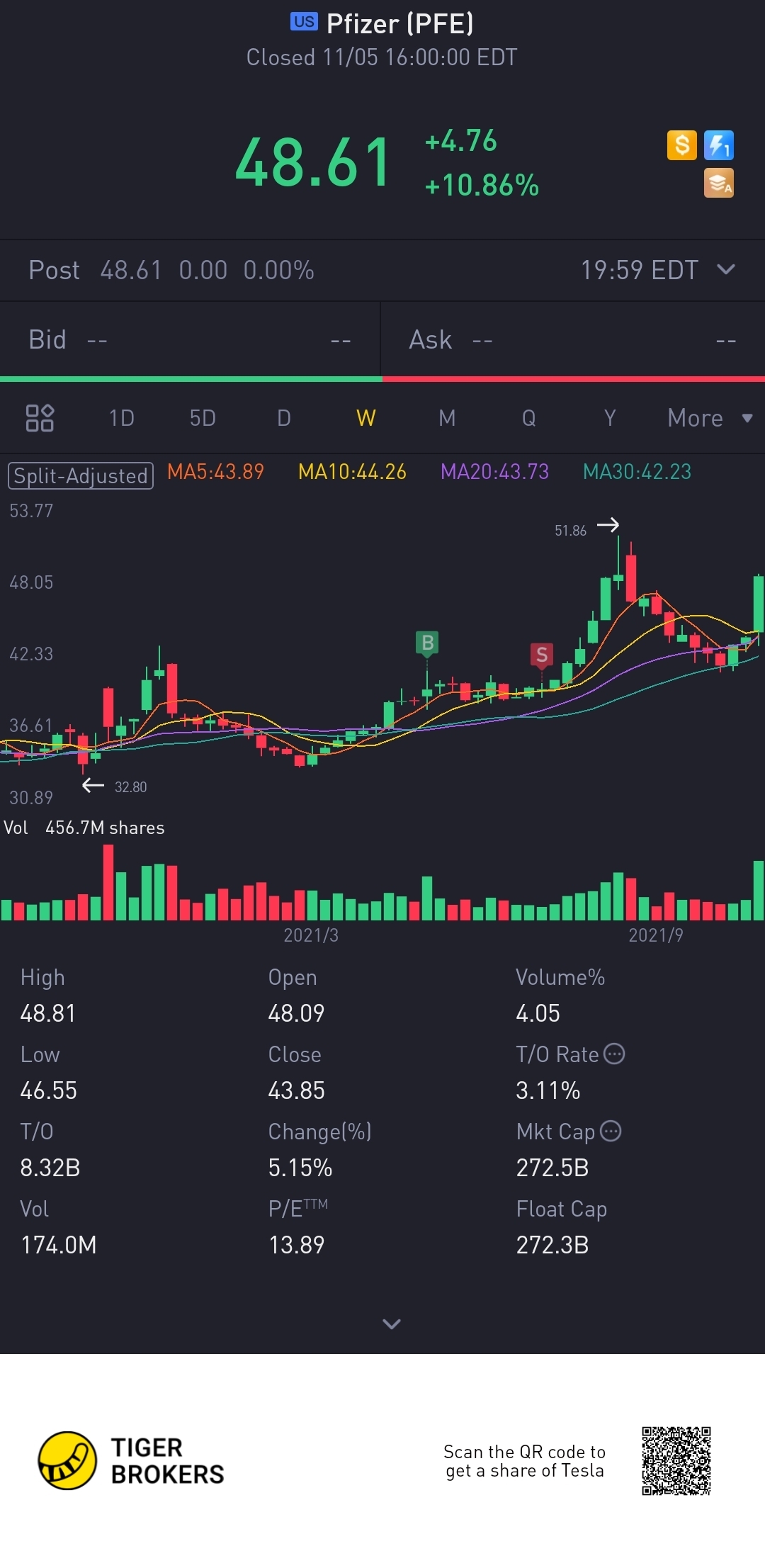Tap the Tiger Brokers logo
The width and height of the screenshot is (765, 1568).
131,1460
